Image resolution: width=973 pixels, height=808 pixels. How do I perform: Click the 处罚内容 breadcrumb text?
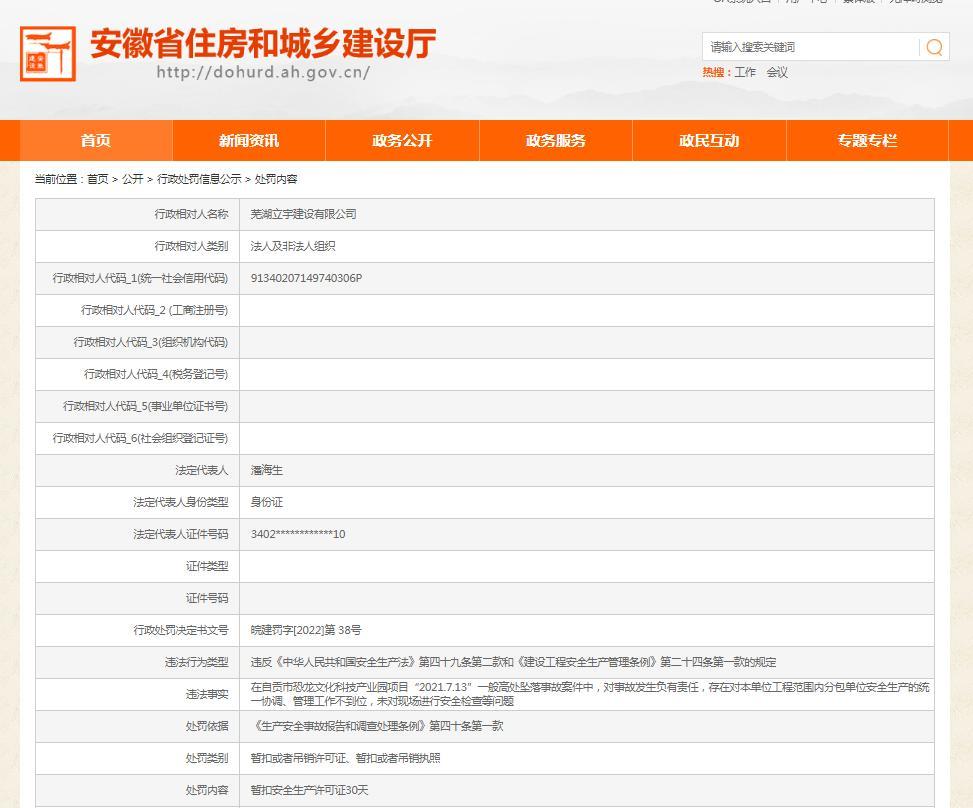pyautogui.click(x=276, y=179)
